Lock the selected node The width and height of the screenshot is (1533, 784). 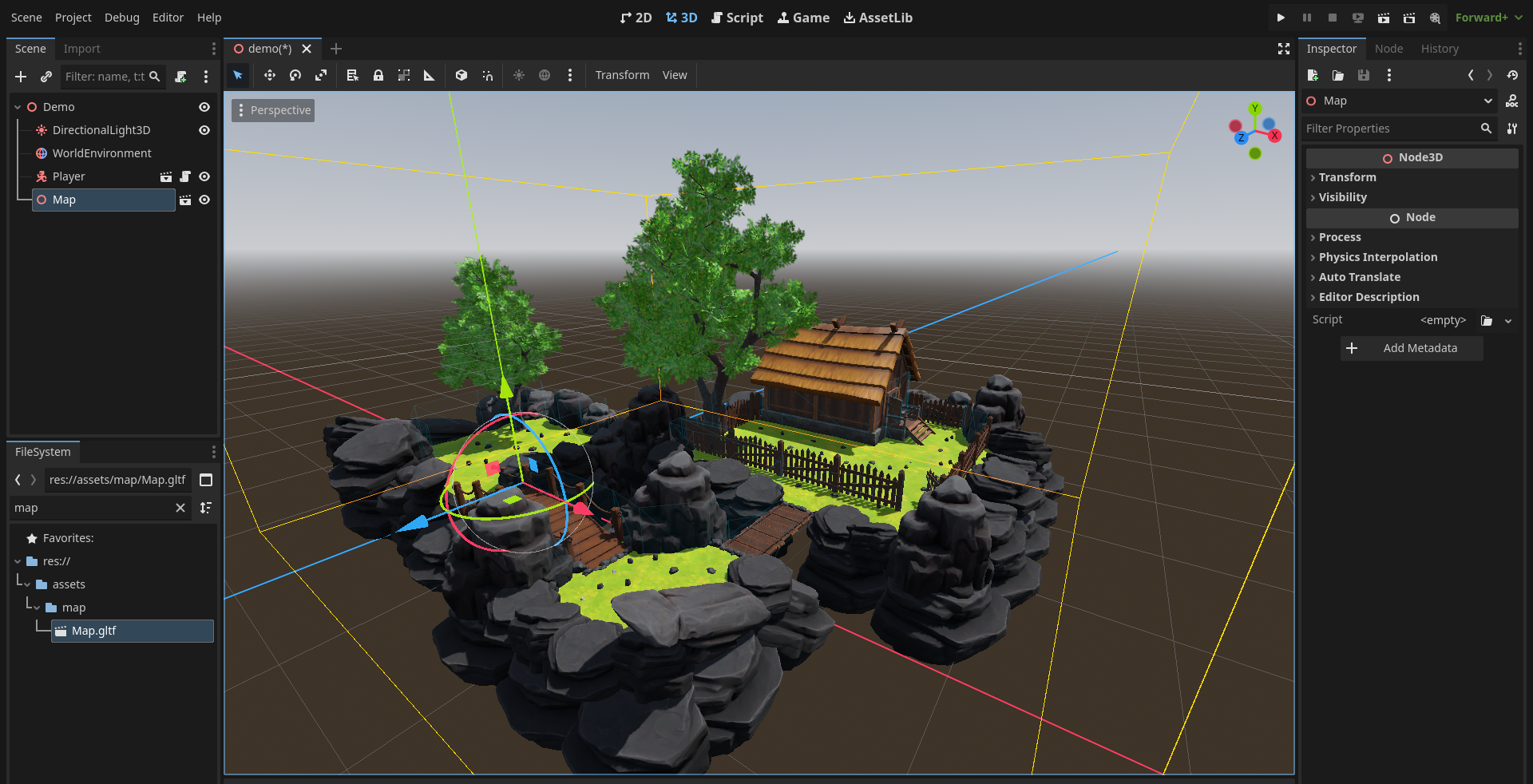pyautogui.click(x=378, y=75)
